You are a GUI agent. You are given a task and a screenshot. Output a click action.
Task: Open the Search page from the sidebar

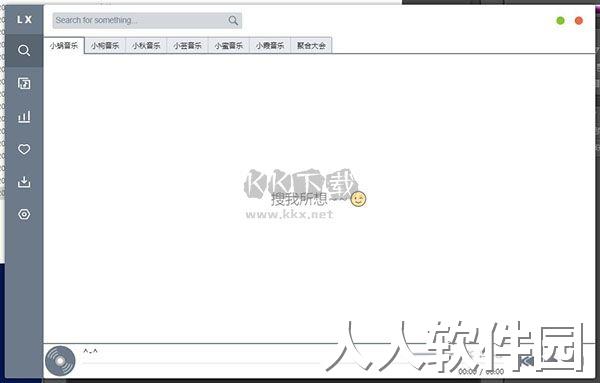[24, 50]
